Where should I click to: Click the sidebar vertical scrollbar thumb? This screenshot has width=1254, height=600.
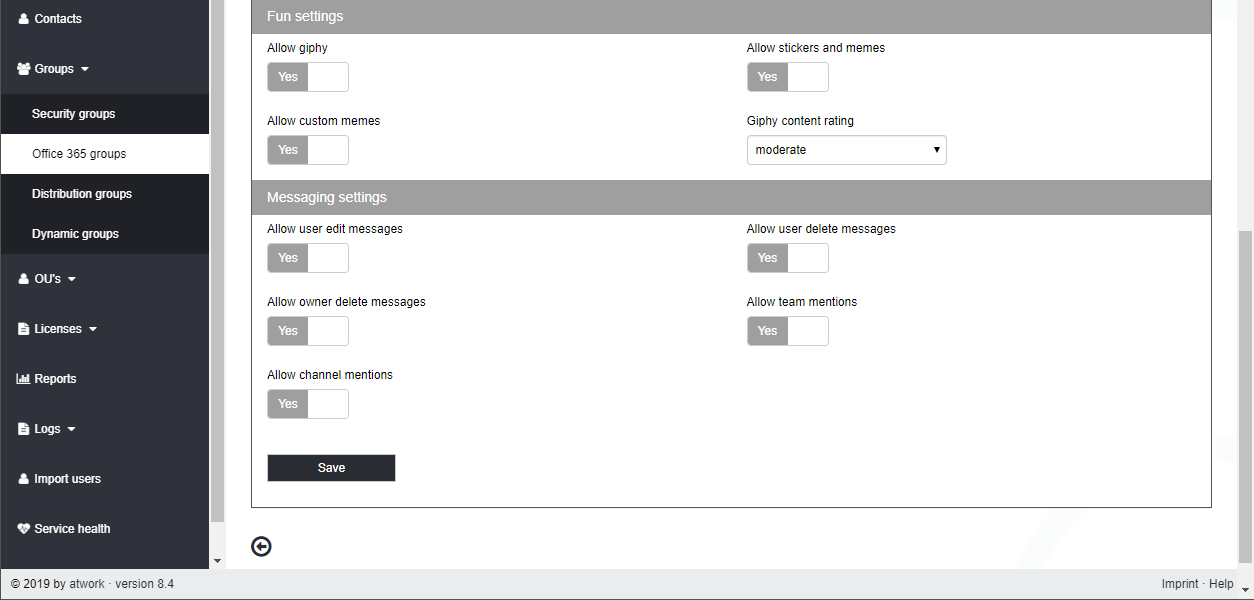(x=217, y=260)
